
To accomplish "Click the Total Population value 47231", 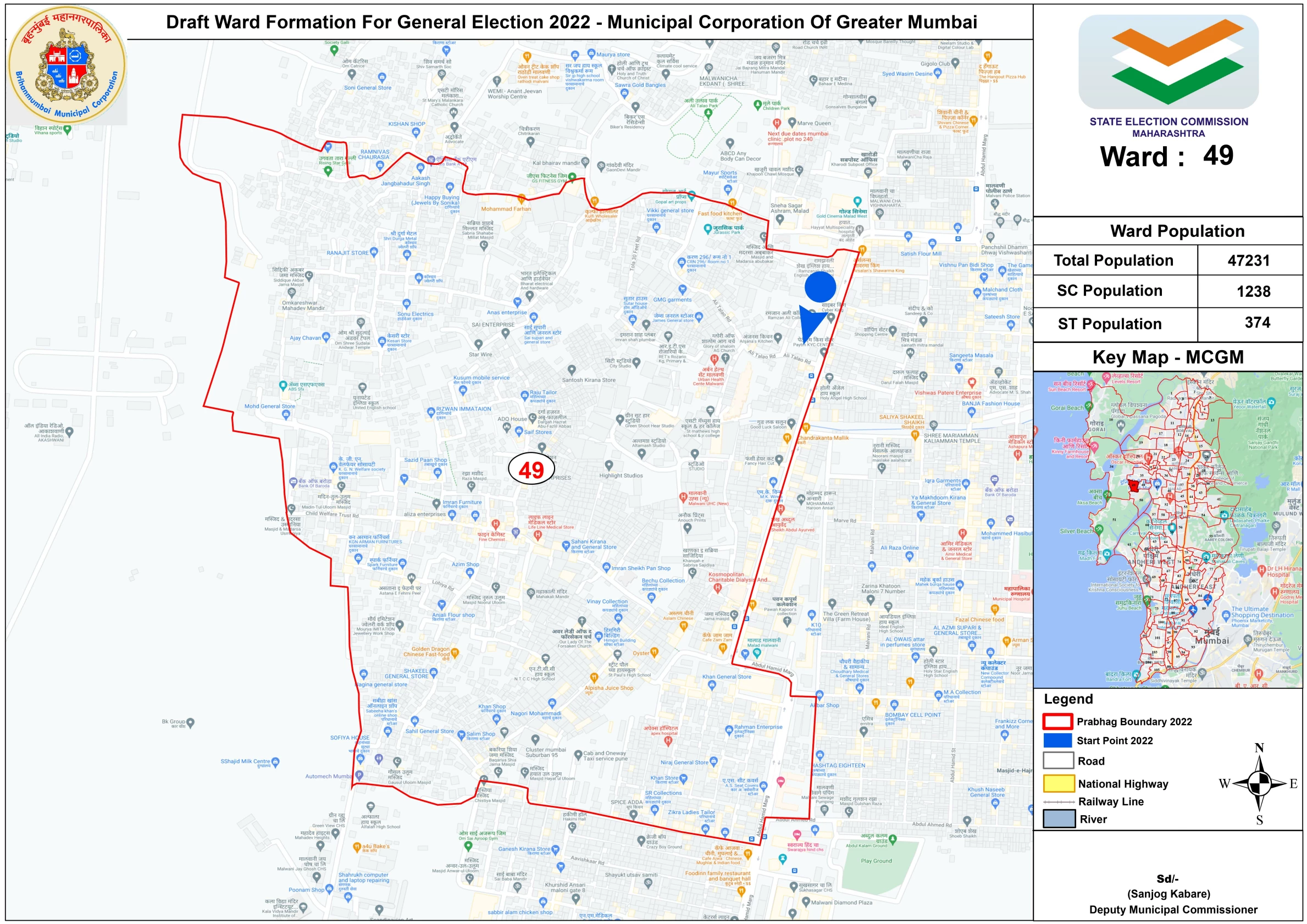I will click(1248, 261).
